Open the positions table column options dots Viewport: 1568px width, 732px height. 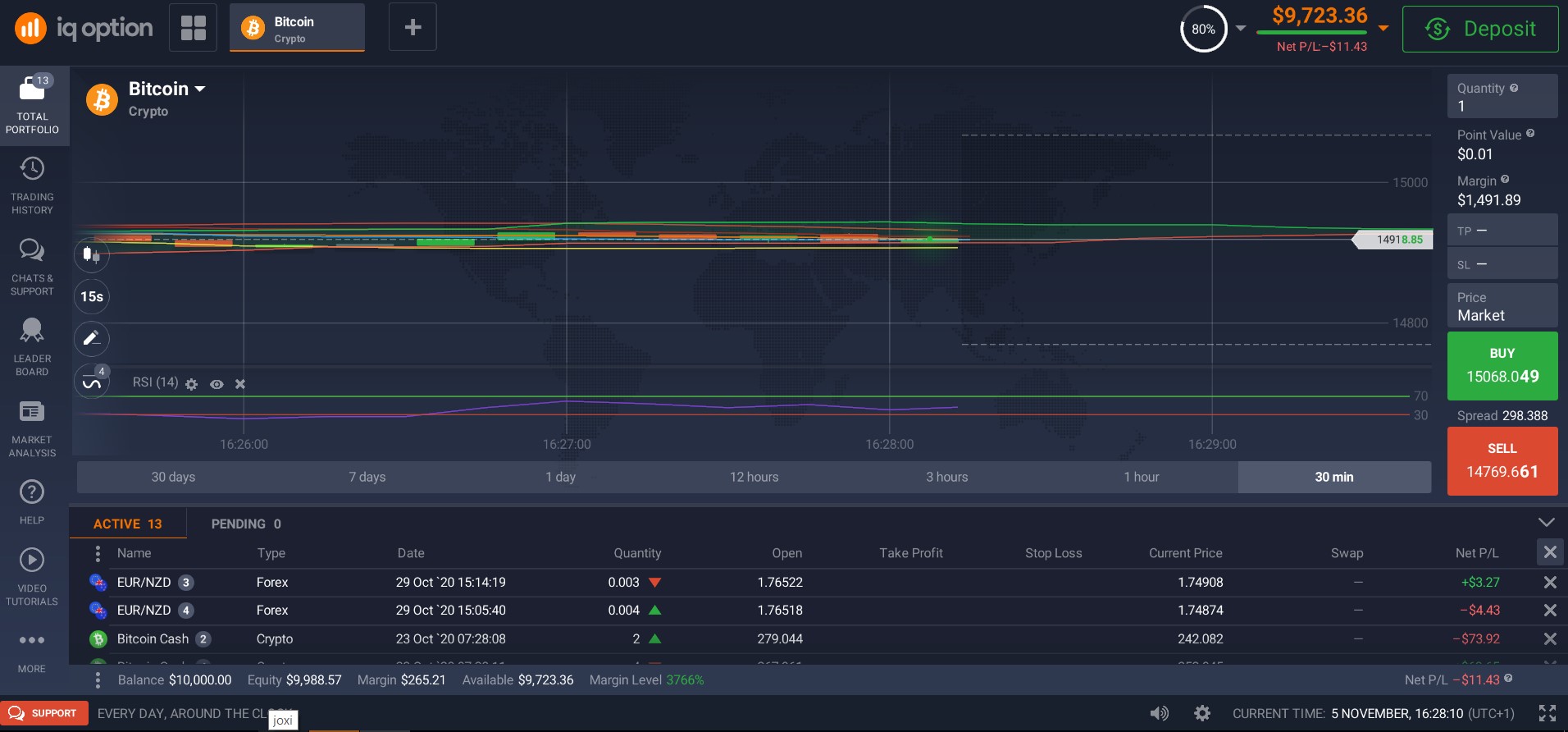(x=98, y=553)
